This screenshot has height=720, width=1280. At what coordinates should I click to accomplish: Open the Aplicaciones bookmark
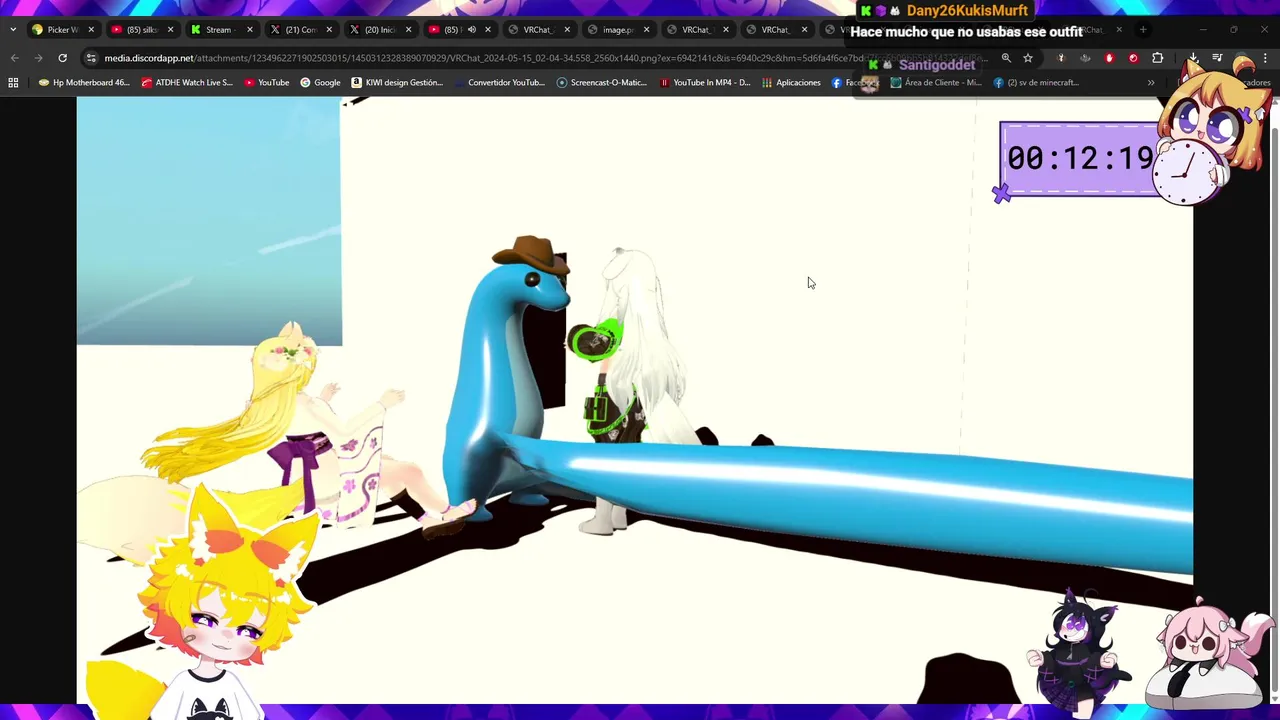(791, 83)
